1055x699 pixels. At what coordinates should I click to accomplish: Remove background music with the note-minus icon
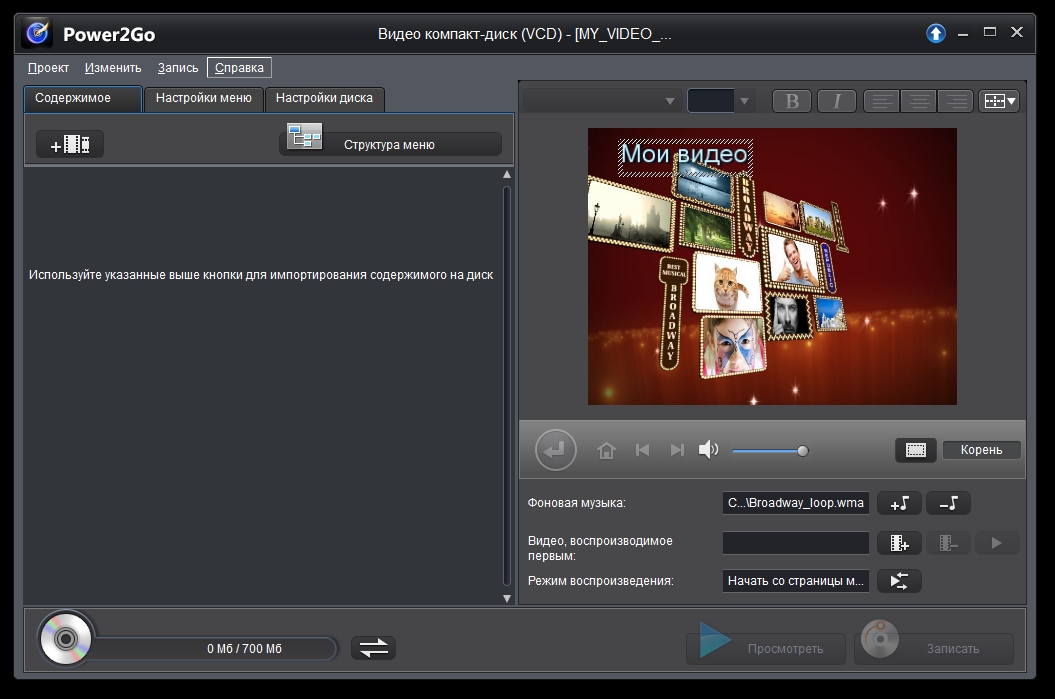pyautogui.click(x=948, y=503)
